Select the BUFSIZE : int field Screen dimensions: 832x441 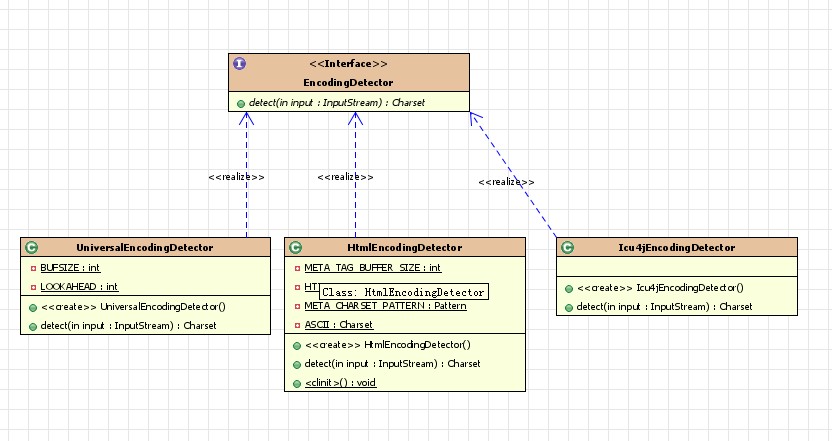pos(70,268)
